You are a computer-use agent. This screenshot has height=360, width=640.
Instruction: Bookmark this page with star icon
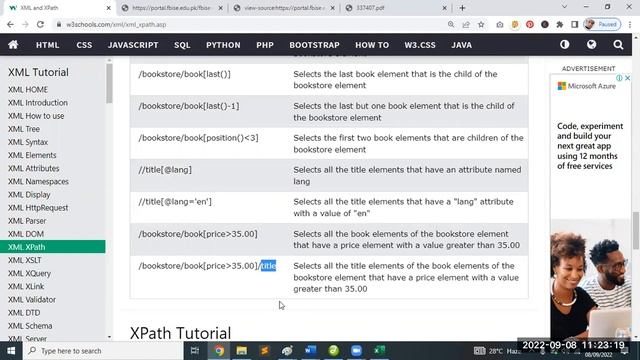point(481,24)
